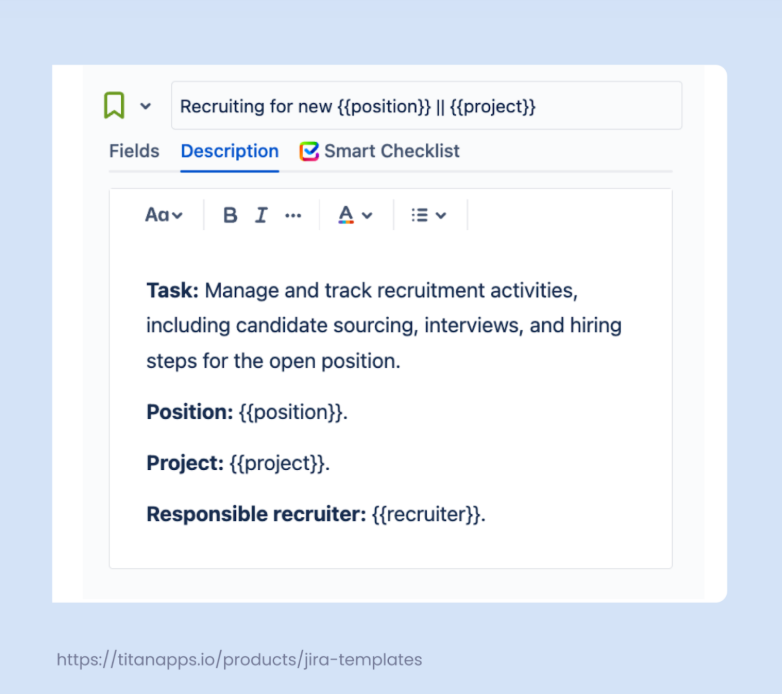Click the issue summary title field
The image size is (782, 694).
pyautogui.click(x=426, y=106)
